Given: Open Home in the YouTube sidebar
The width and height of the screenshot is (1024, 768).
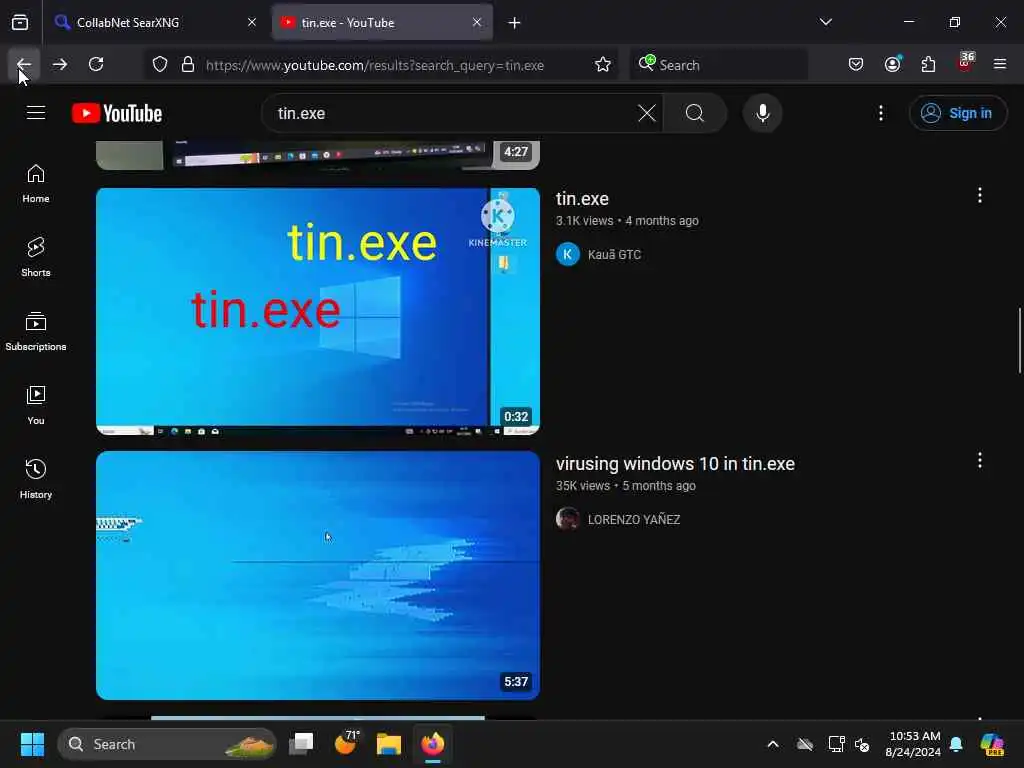Looking at the screenshot, I should (36, 184).
